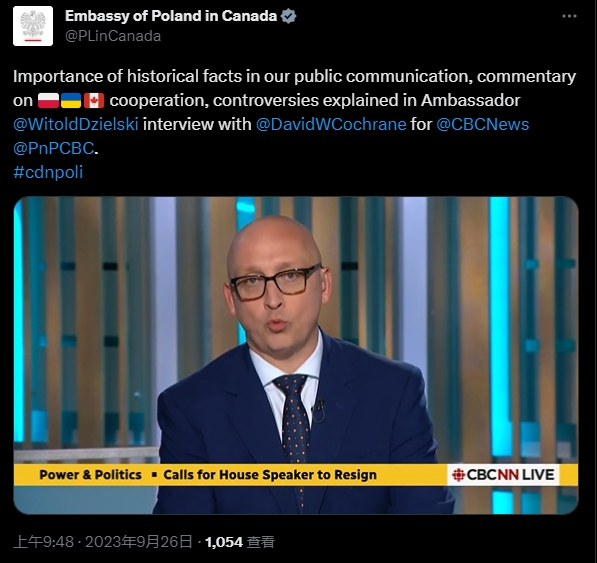This screenshot has width=597, height=563.
Task: Click the blue verified badge
Action: coord(288,16)
